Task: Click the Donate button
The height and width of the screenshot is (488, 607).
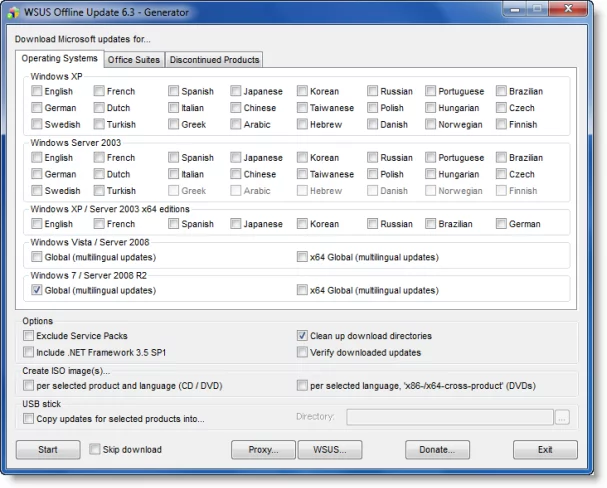Action: point(437,450)
